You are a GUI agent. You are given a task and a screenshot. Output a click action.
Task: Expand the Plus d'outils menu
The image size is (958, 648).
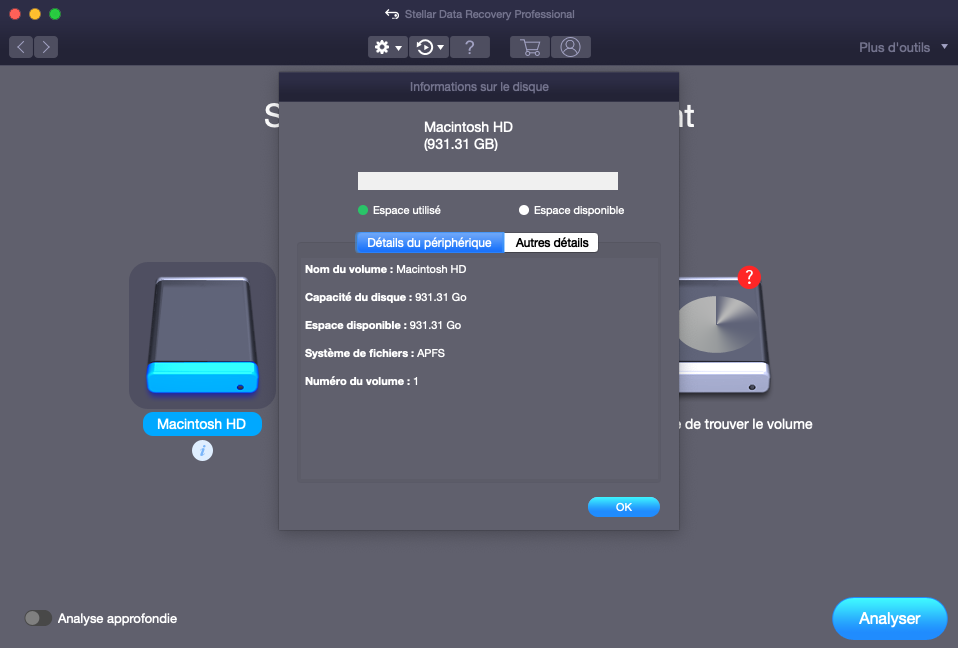click(x=903, y=47)
